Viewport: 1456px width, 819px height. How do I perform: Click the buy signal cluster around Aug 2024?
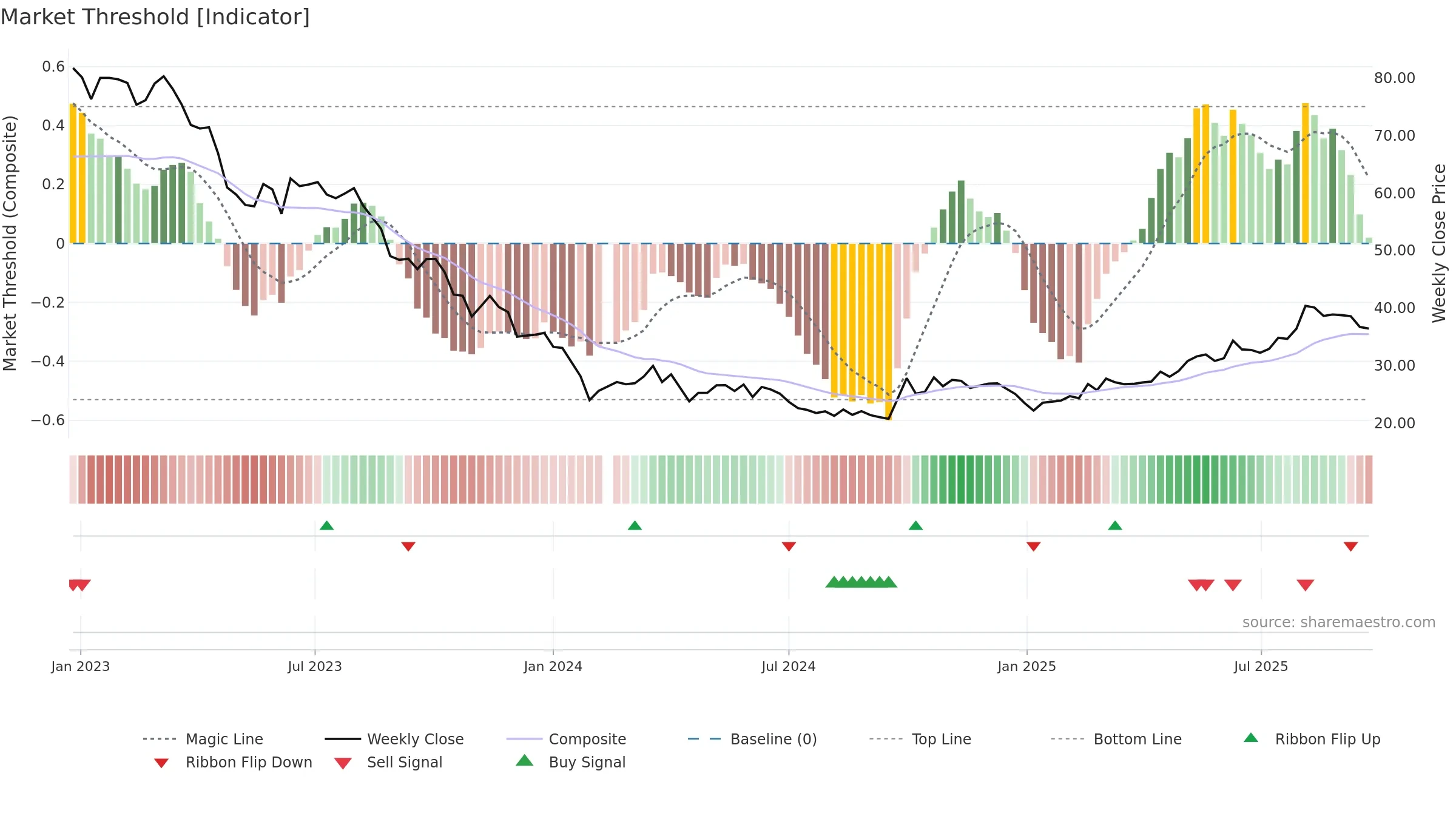pyautogui.click(x=861, y=582)
